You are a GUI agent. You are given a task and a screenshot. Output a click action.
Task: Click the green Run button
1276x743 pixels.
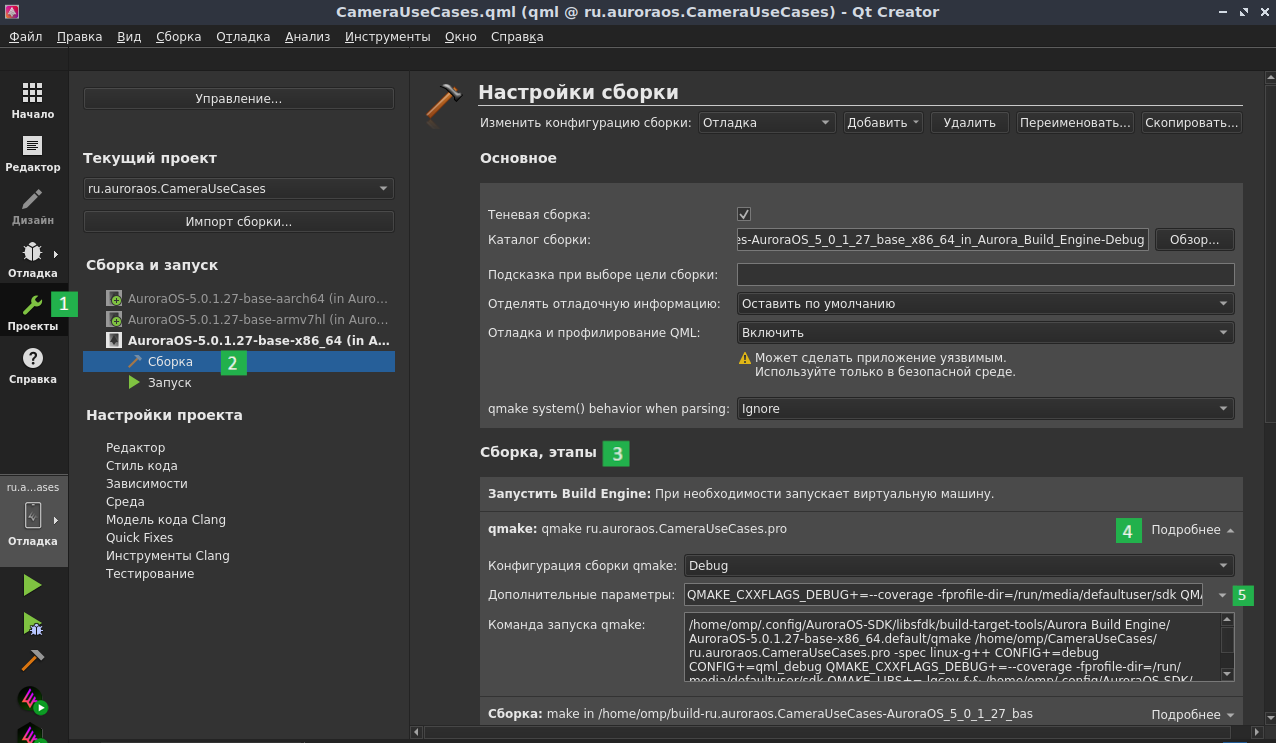click(33, 586)
